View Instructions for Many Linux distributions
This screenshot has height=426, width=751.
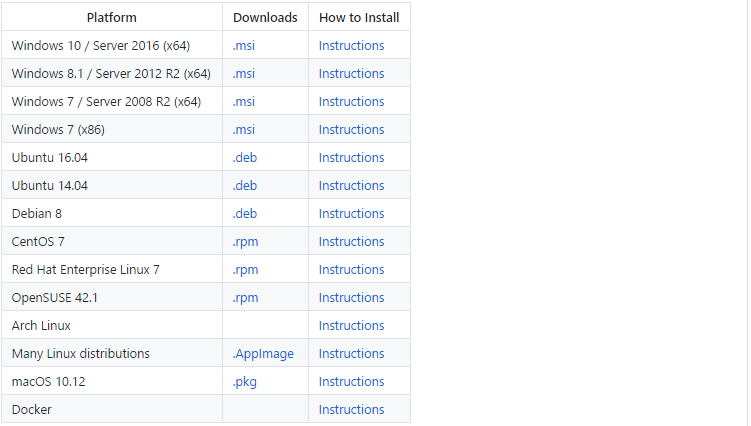(352, 354)
